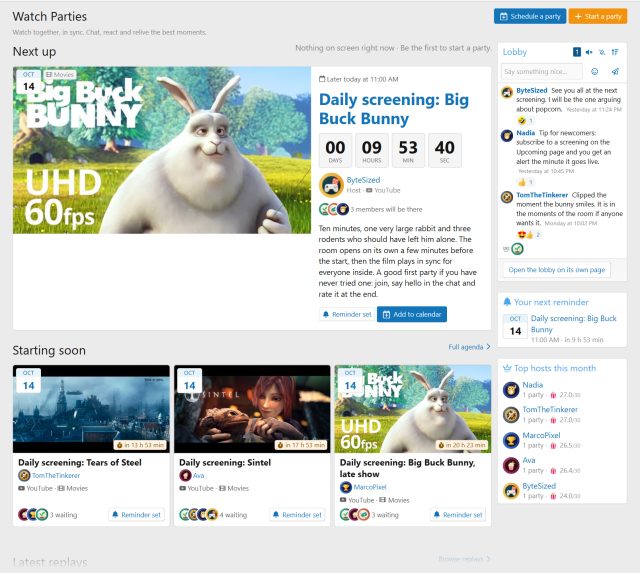Click Nadia's avatar in Top hosts list
The height and width of the screenshot is (573, 640).
click(x=511, y=390)
